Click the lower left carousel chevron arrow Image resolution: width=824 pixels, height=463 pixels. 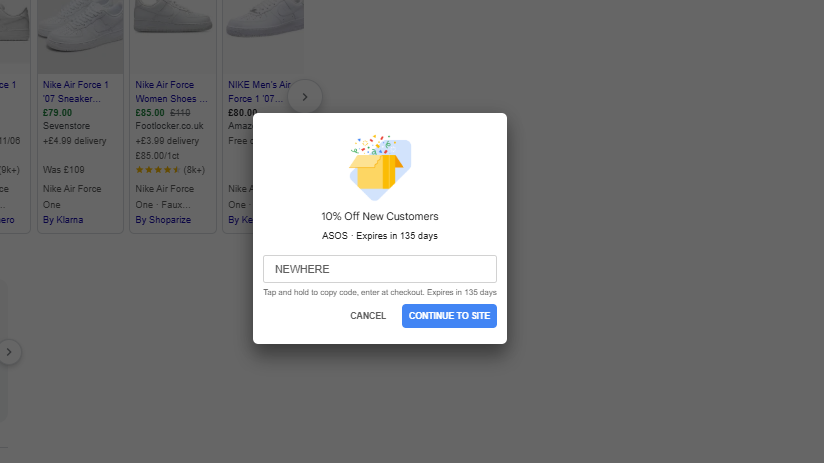[9, 352]
